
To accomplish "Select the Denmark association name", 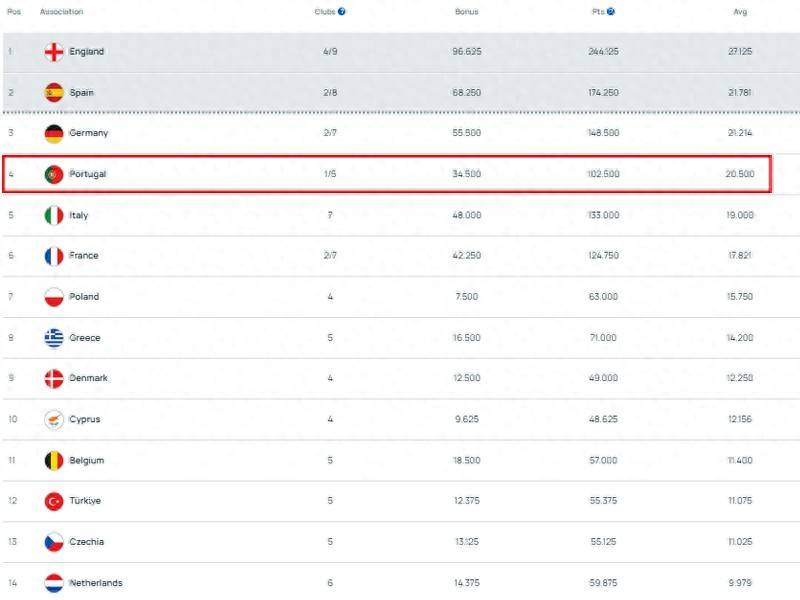I will click(88, 378).
